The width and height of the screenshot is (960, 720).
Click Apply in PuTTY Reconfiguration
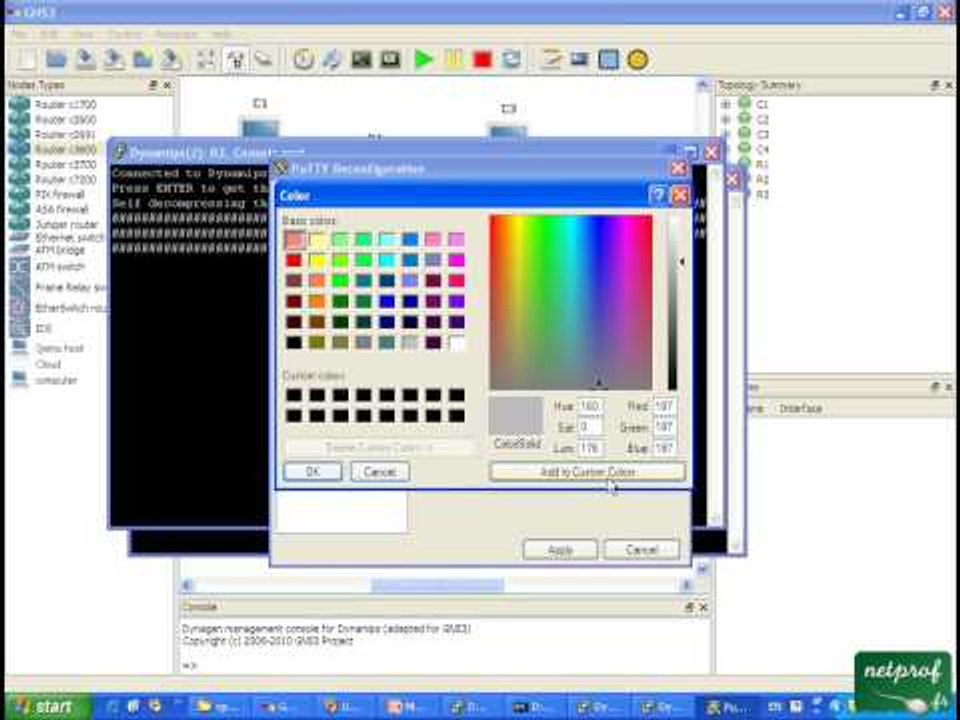click(x=560, y=550)
